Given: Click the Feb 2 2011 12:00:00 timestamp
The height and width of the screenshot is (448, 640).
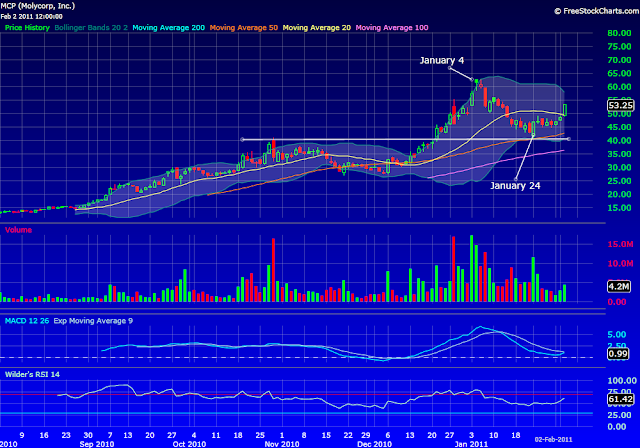Looking at the screenshot, I should pos(31,17).
